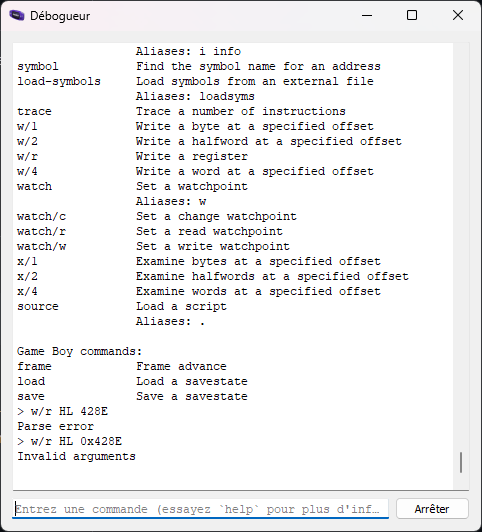Click the "Save a savestate" description
The height and width of the screenshot is (532, 482).
point(192,396)
